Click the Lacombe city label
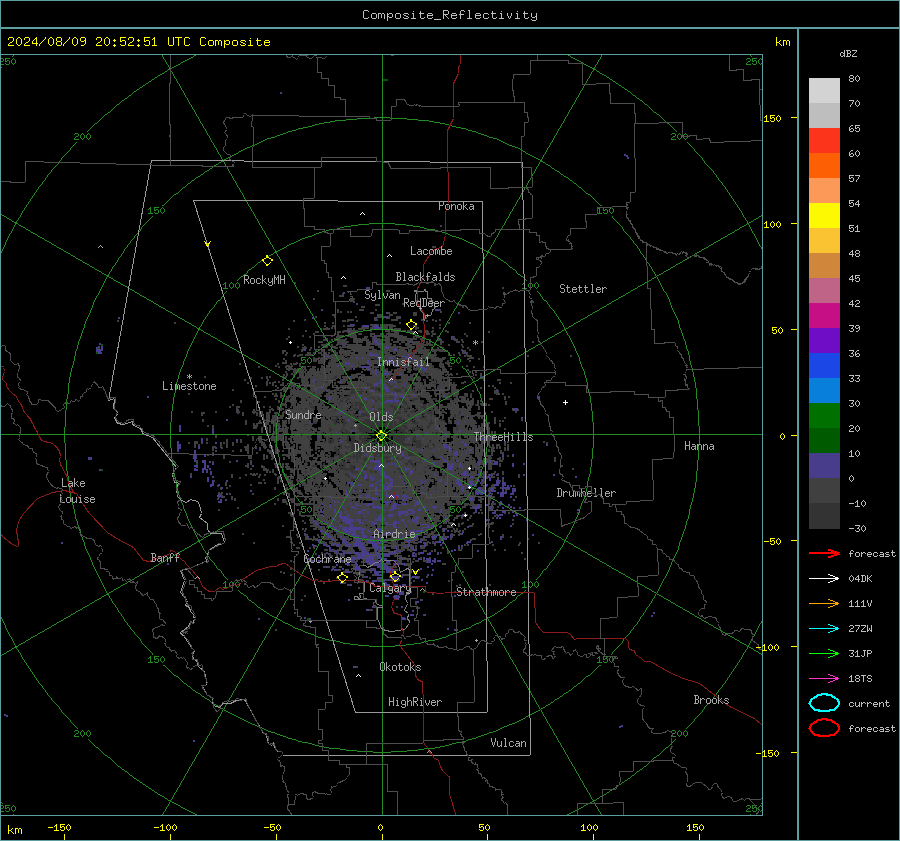This screenshot has height=841, width=900. [431, 251]
